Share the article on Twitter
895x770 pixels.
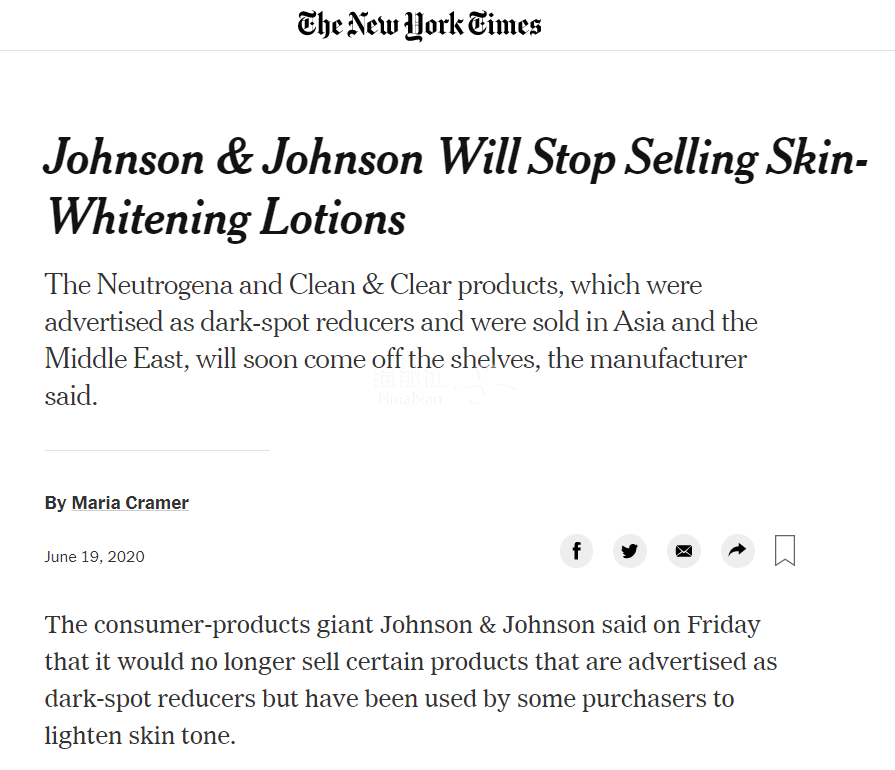pos(630,550)
